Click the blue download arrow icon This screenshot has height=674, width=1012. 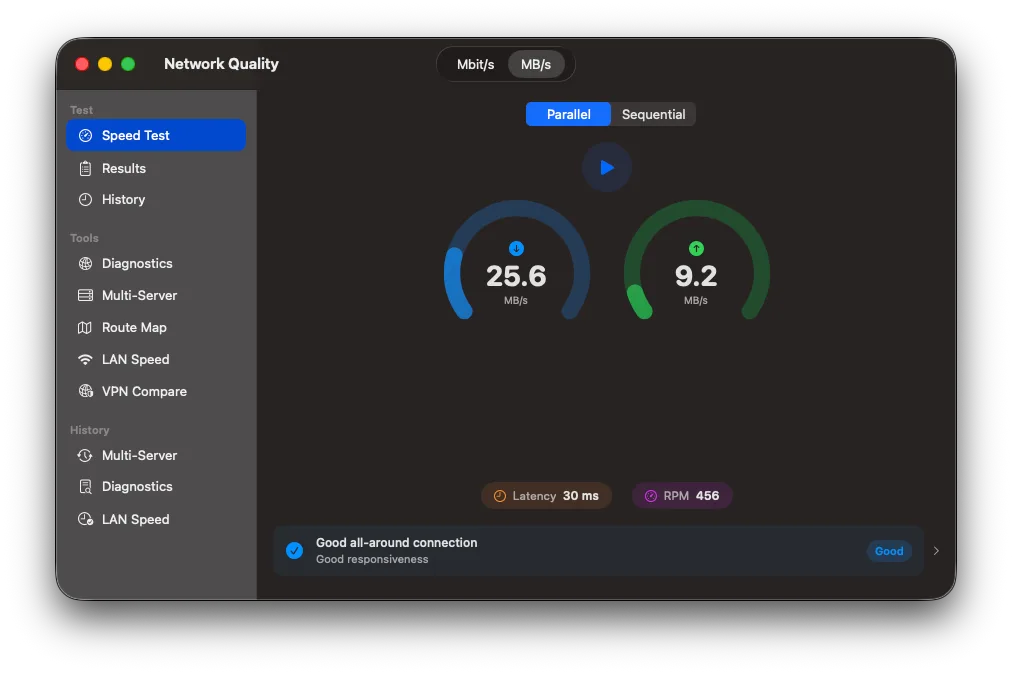pyautogui.click(x=516, y=249)
